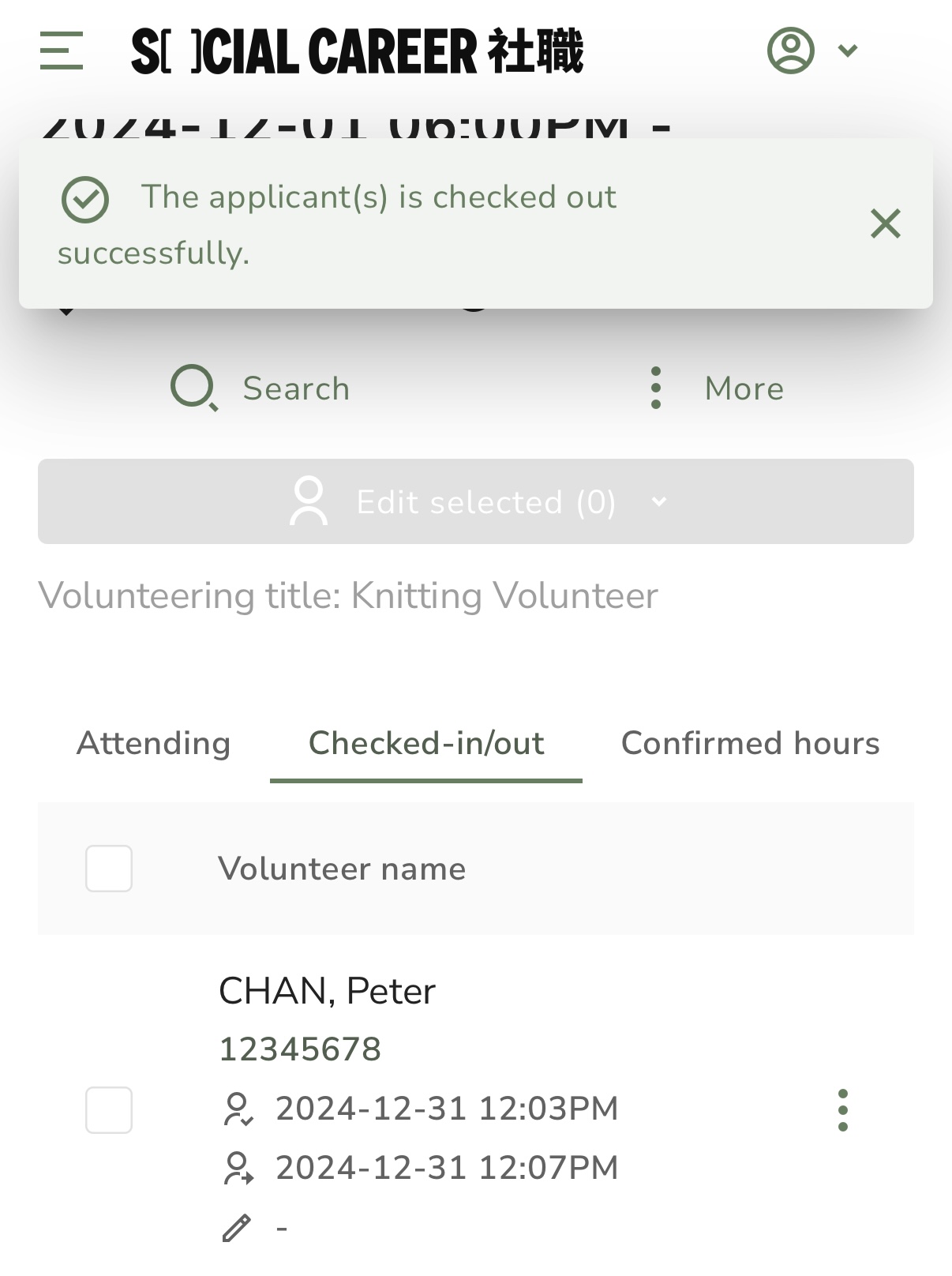
Task: Open the hamburger navigation menu
Action: pos(62,51)
